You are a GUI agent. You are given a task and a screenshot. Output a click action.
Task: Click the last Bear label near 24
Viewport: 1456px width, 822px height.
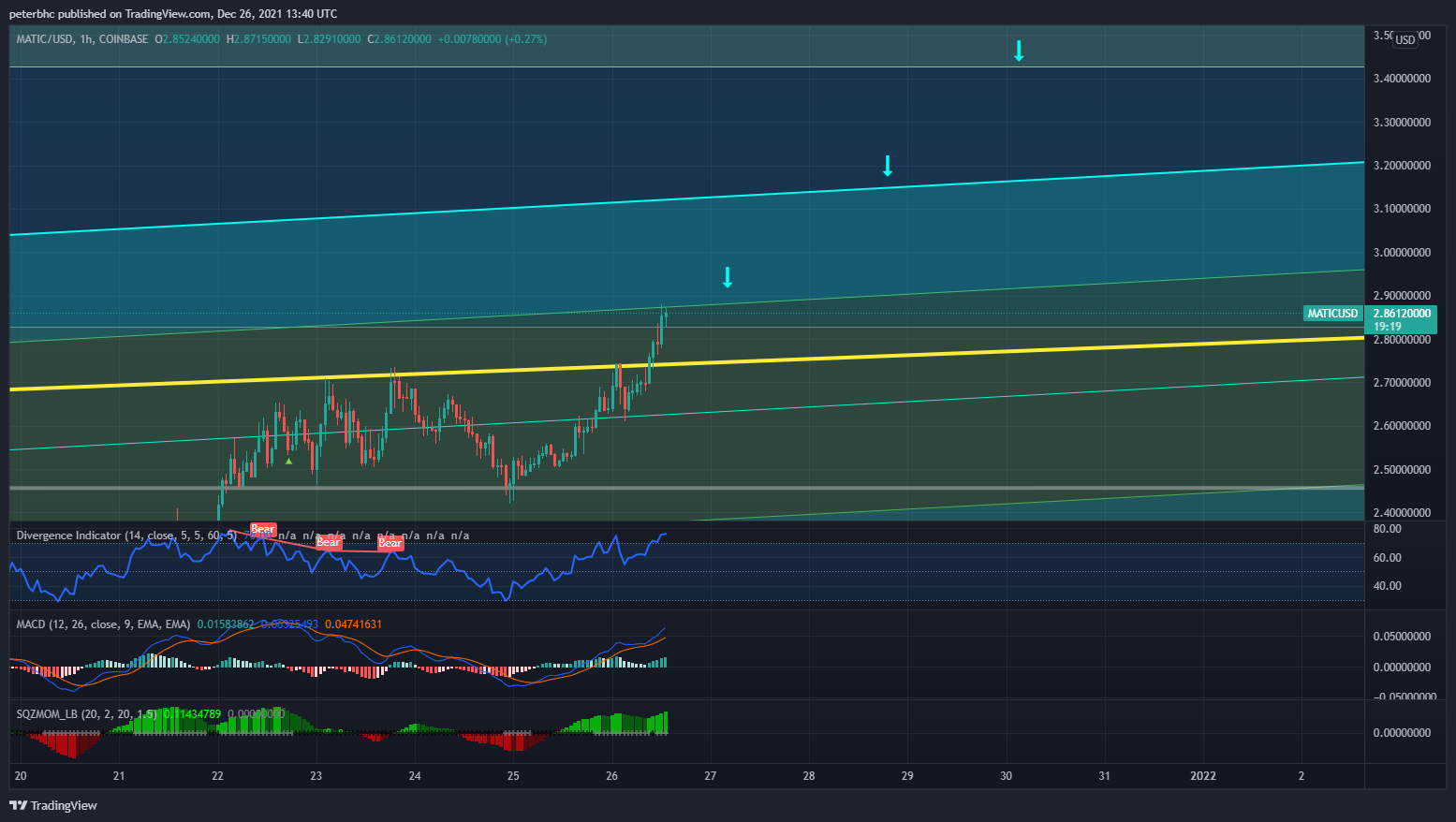click(x=390, y=543)
